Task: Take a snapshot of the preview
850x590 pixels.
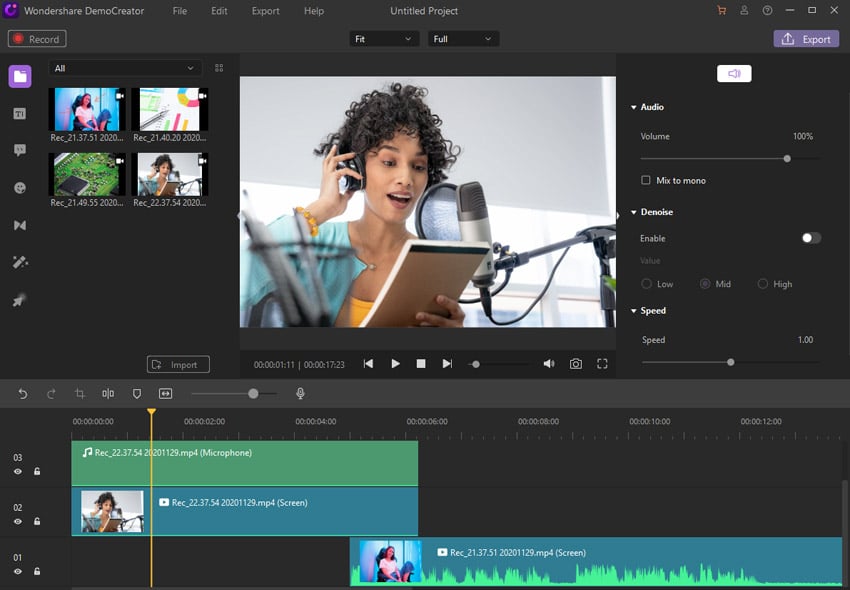Action: pos(575,363)
